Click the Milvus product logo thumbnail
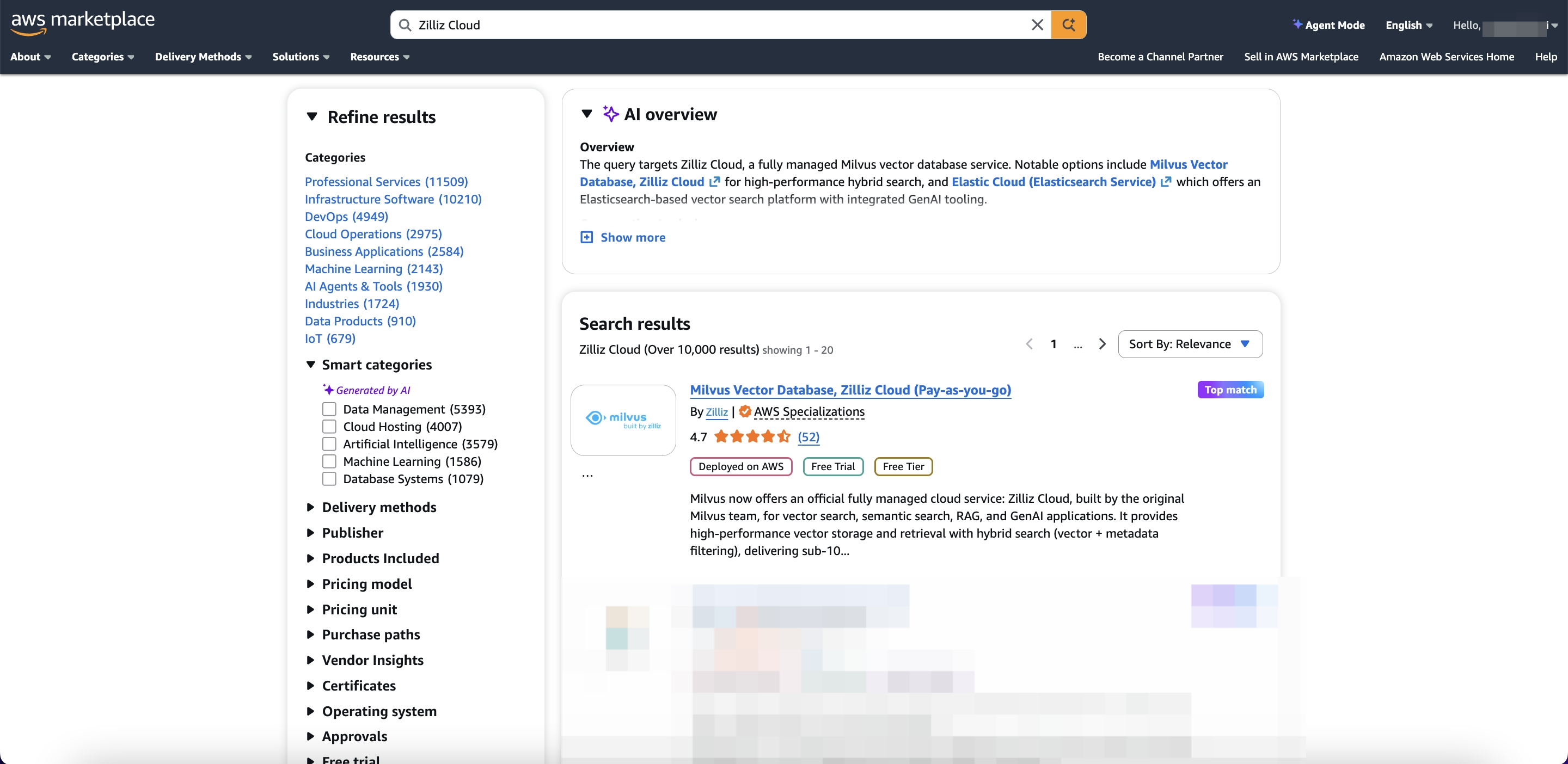1568x764 pixels. coord(623,420)
